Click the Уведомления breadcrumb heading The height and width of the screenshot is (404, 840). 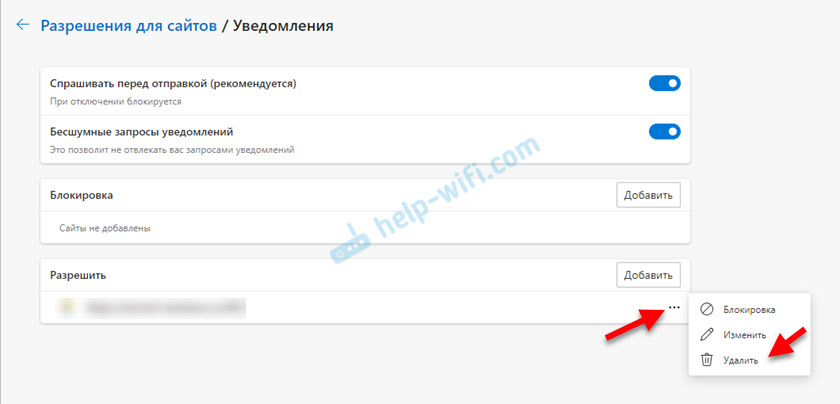click(x=283, y=25)
